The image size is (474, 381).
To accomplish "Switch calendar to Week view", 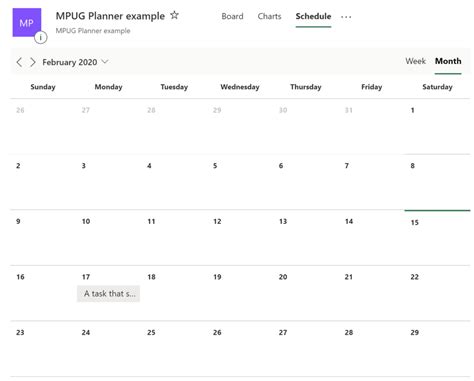I will pos(416,61).
